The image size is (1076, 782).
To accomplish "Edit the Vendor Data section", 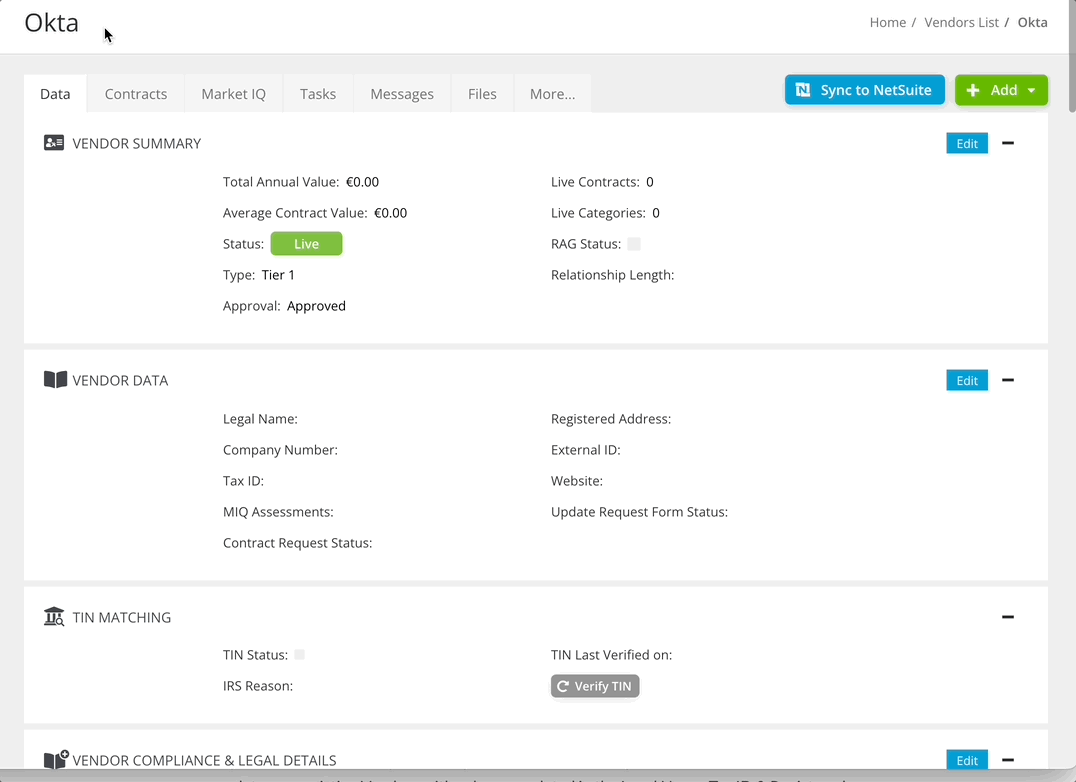I will pos(966,380).
